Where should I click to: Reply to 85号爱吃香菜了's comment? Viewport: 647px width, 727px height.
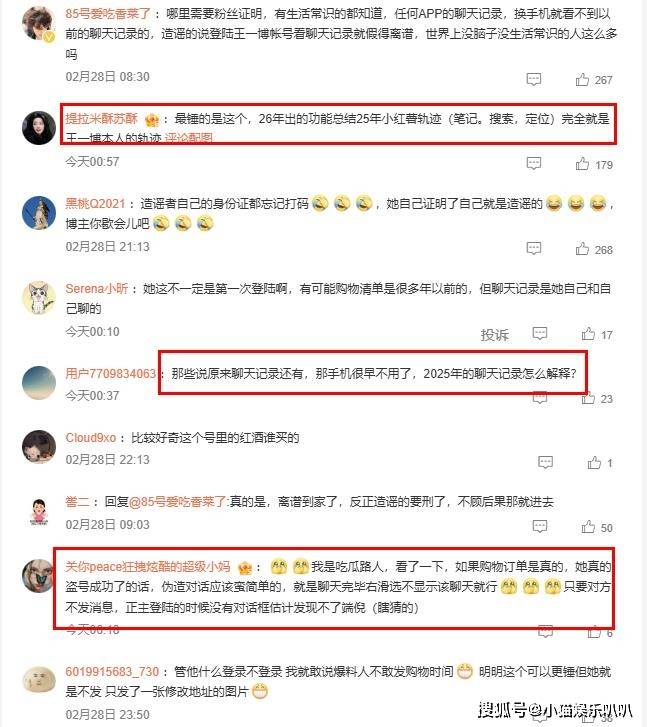[x=534, y=79]
